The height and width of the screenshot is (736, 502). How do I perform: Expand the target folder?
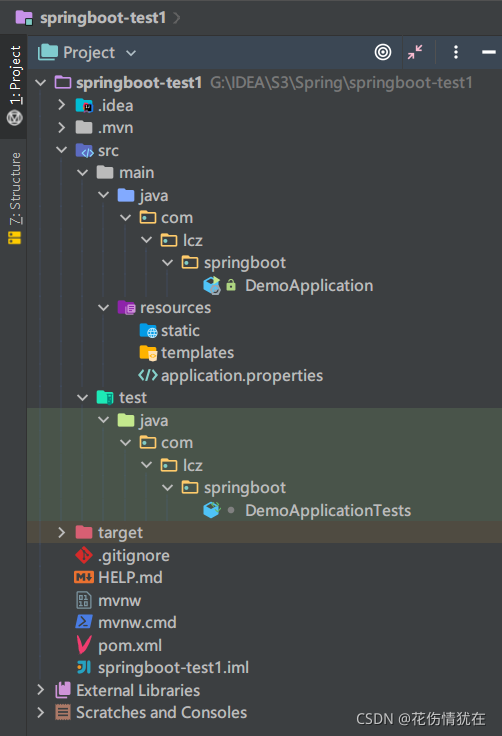pos(62,532)
